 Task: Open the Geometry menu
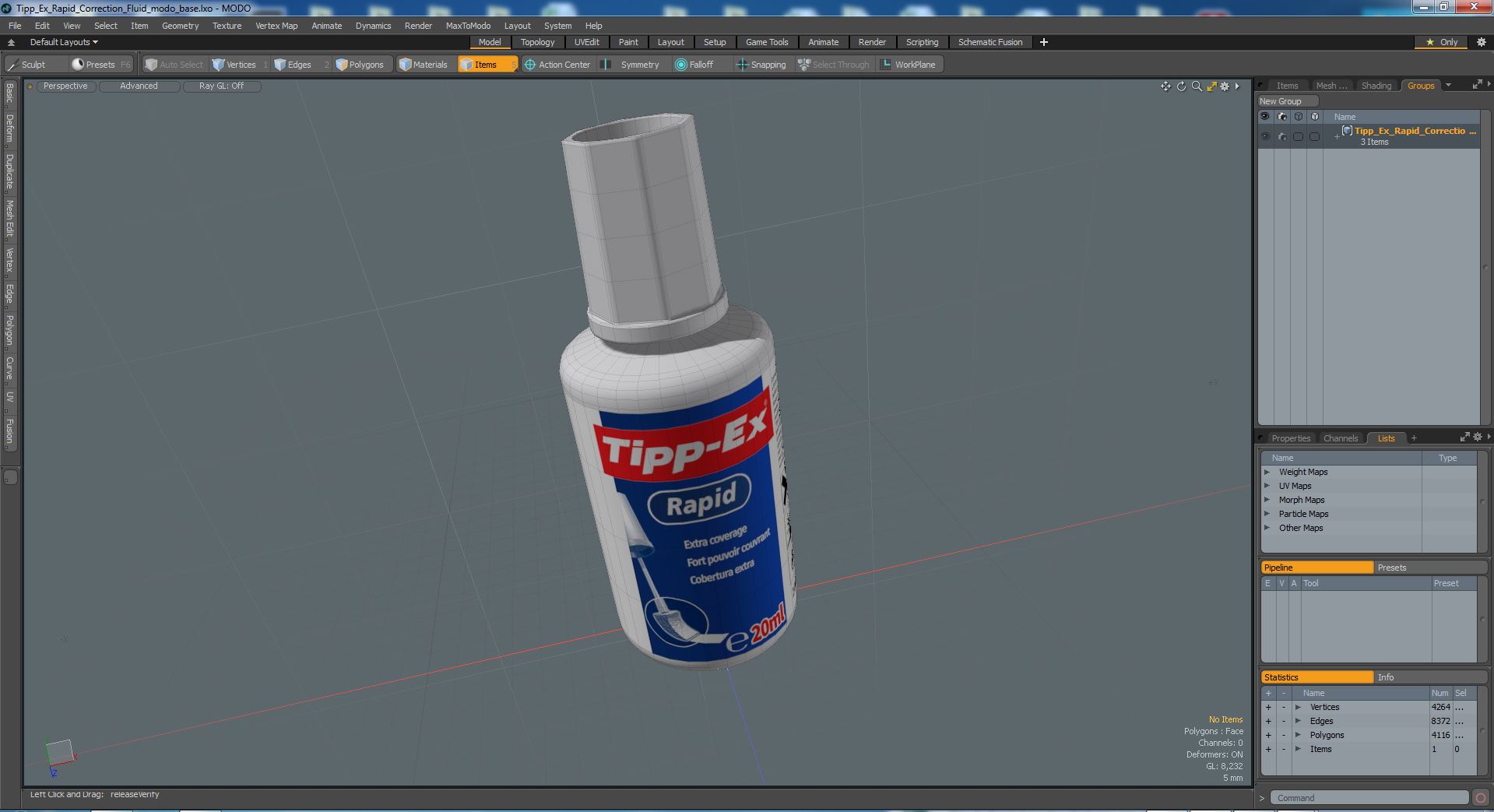[x=180, y=26]
